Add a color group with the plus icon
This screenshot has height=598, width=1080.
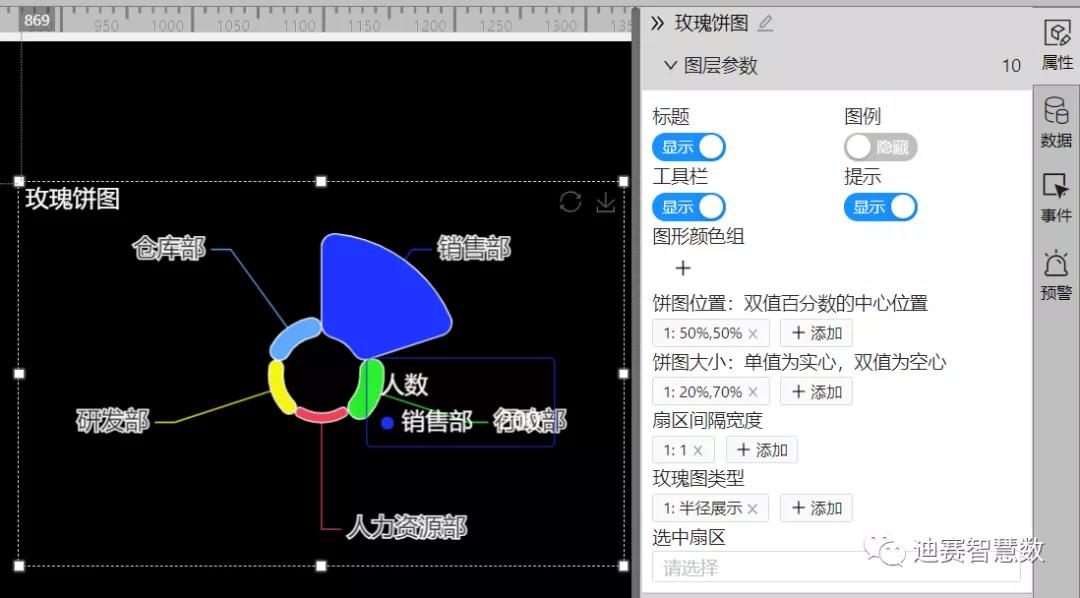683,268
